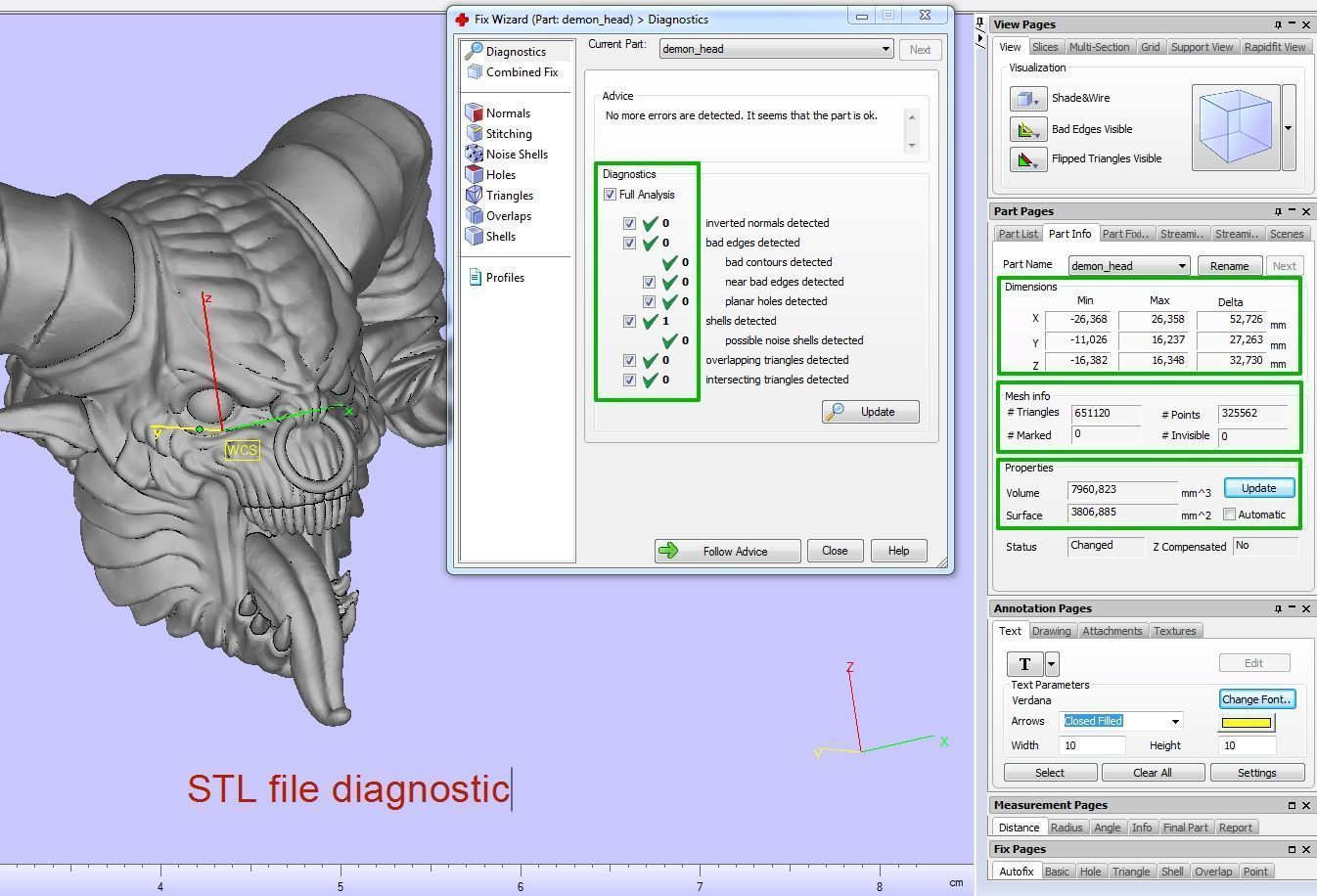Open Diagnostics in the Fix Wizard sidebar

pyautogui.click(x=516, y=51)
